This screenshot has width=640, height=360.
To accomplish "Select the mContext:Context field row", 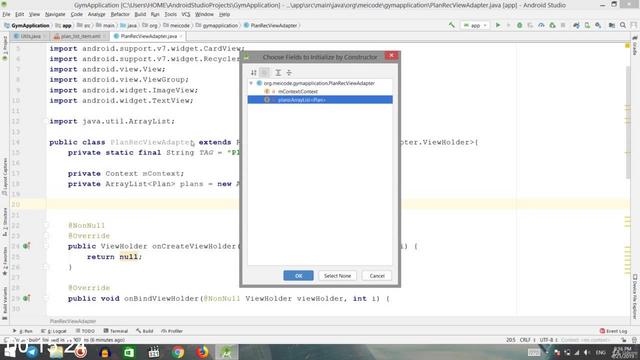I will pos(320,91).
